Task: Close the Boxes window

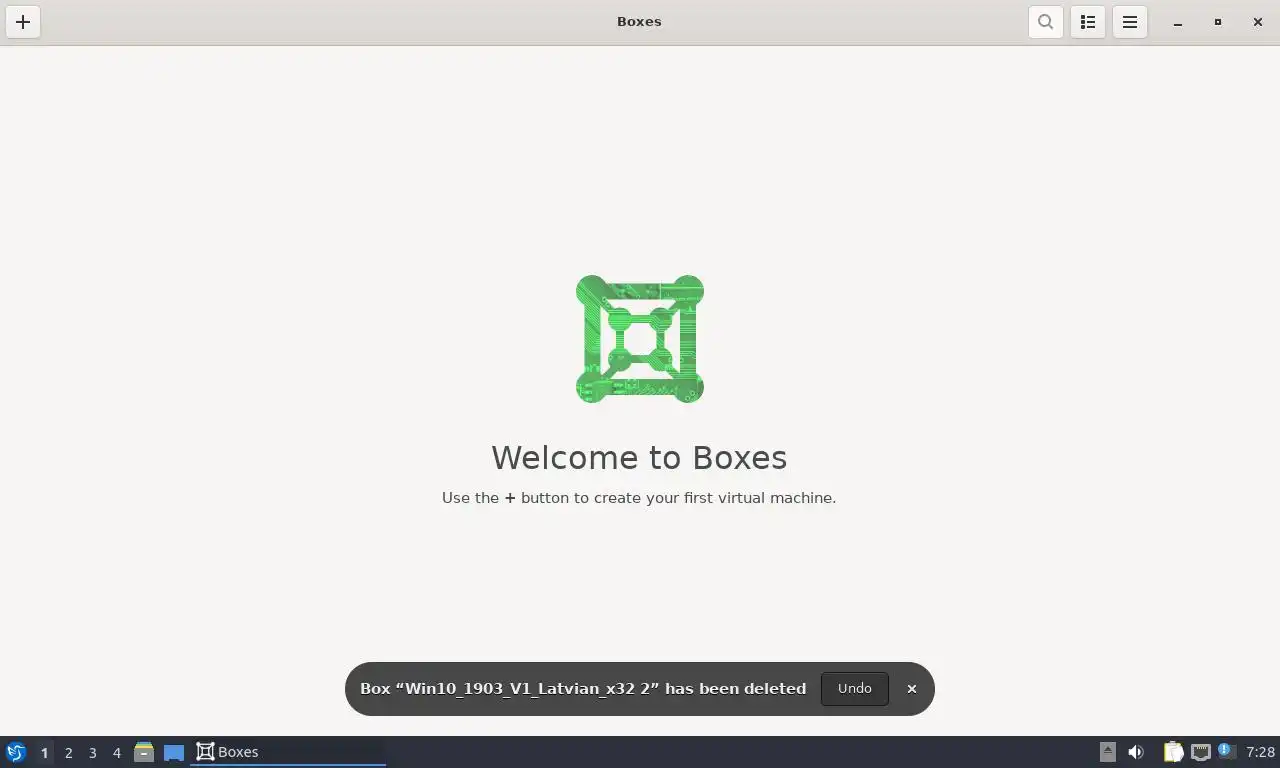Action: (1258, 22)
